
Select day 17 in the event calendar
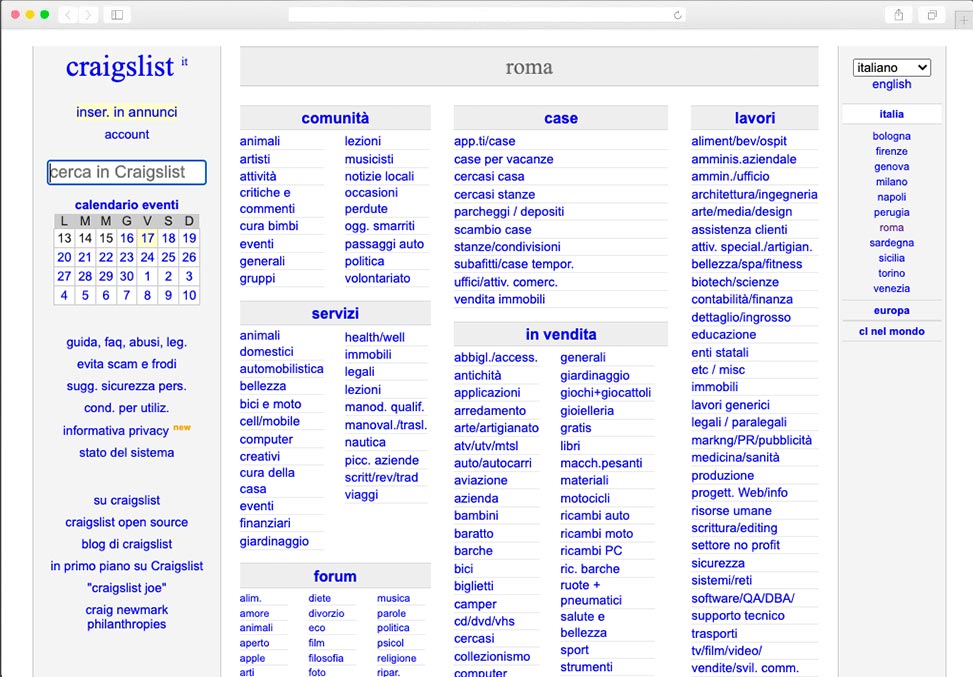pyautogui.click(x=147, y=238)
